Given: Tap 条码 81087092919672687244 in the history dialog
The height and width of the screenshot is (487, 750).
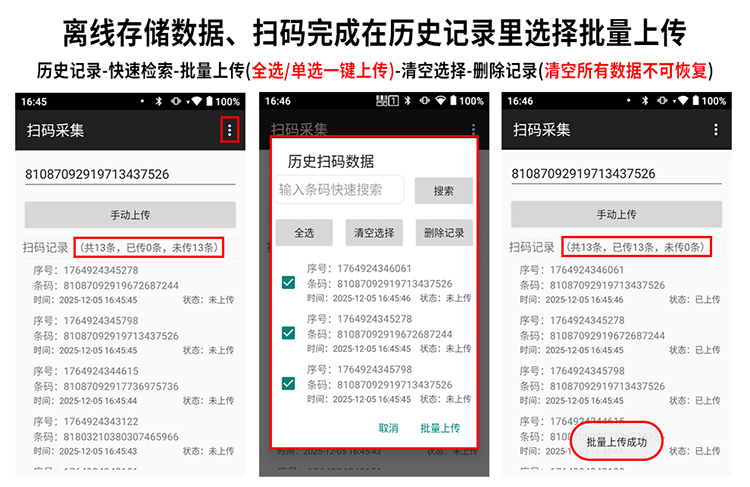Looking at the screenshot, I should pyautogui.click(x=379, y=334).
